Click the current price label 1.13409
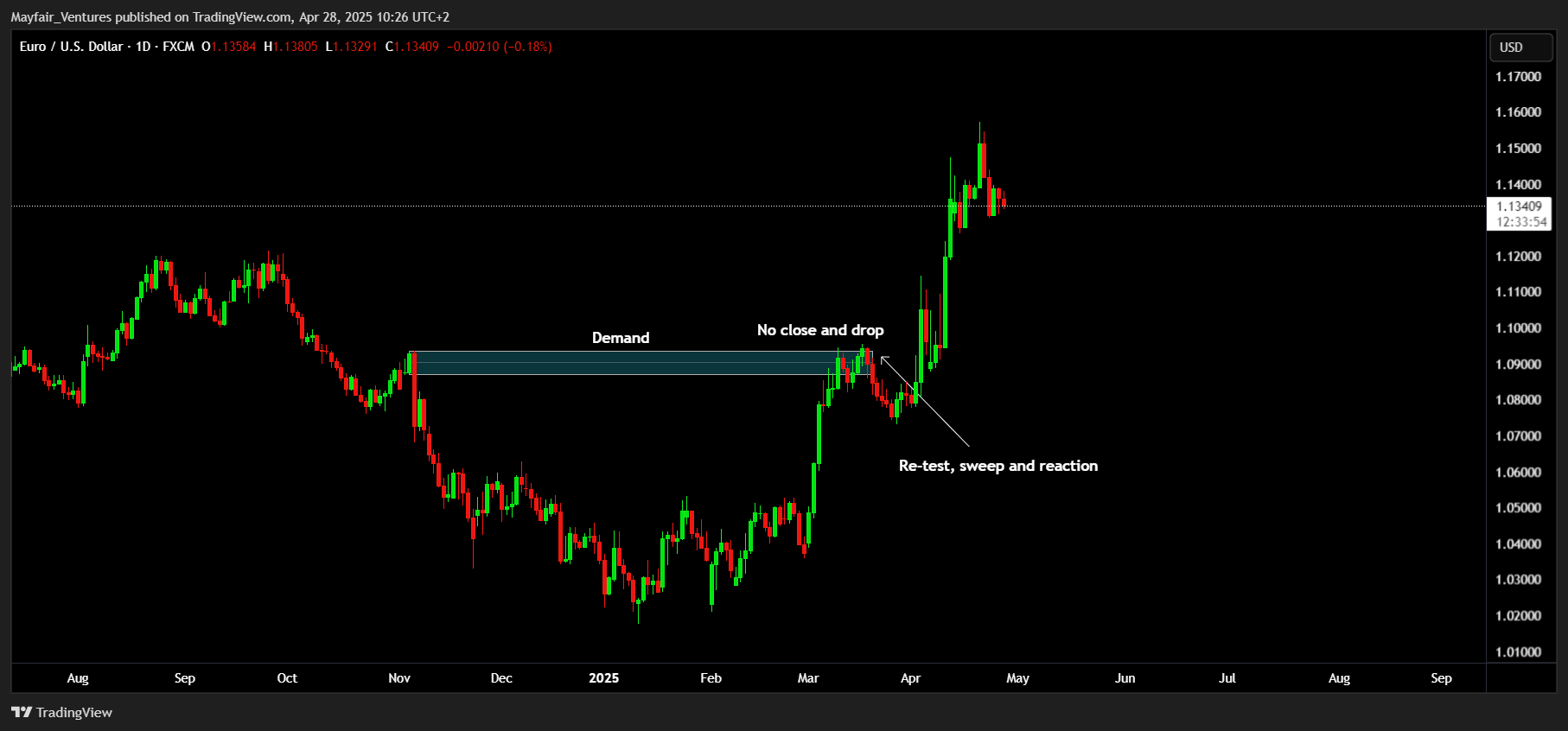Image resolution: width=1568 pixels, height=731 pixels. 1519,207
